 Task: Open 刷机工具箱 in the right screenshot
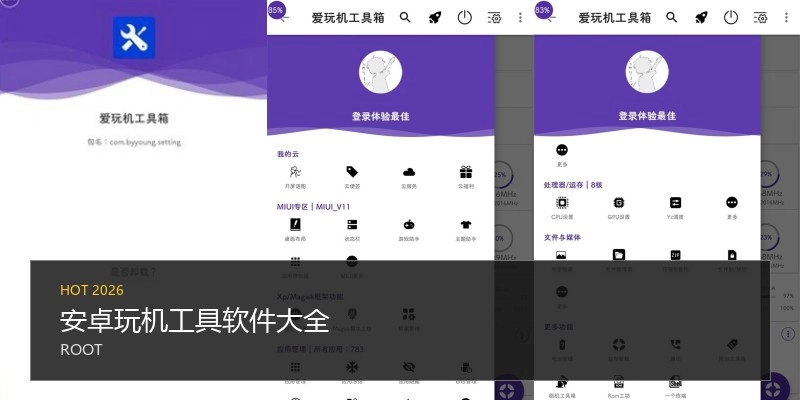563,387
